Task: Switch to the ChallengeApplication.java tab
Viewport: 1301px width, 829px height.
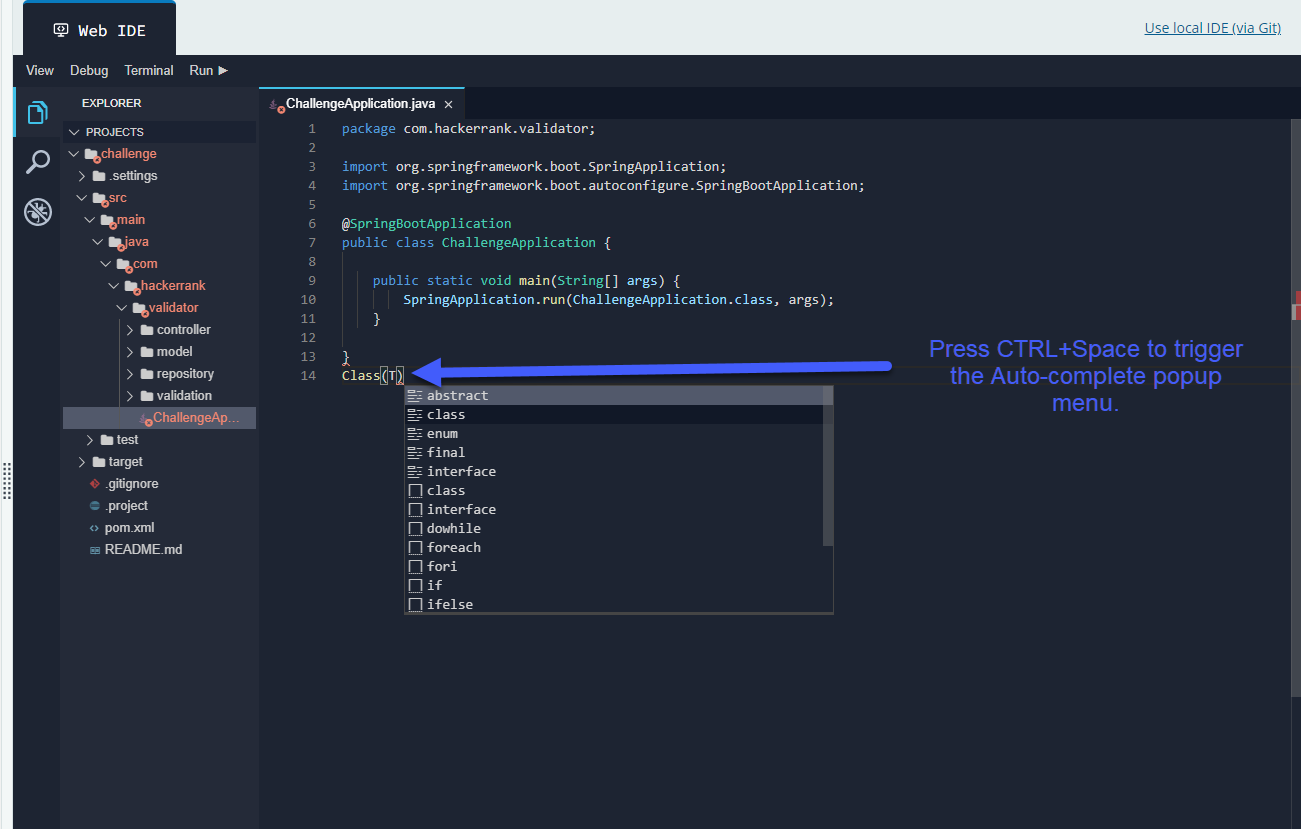Action: coord(360,103)
